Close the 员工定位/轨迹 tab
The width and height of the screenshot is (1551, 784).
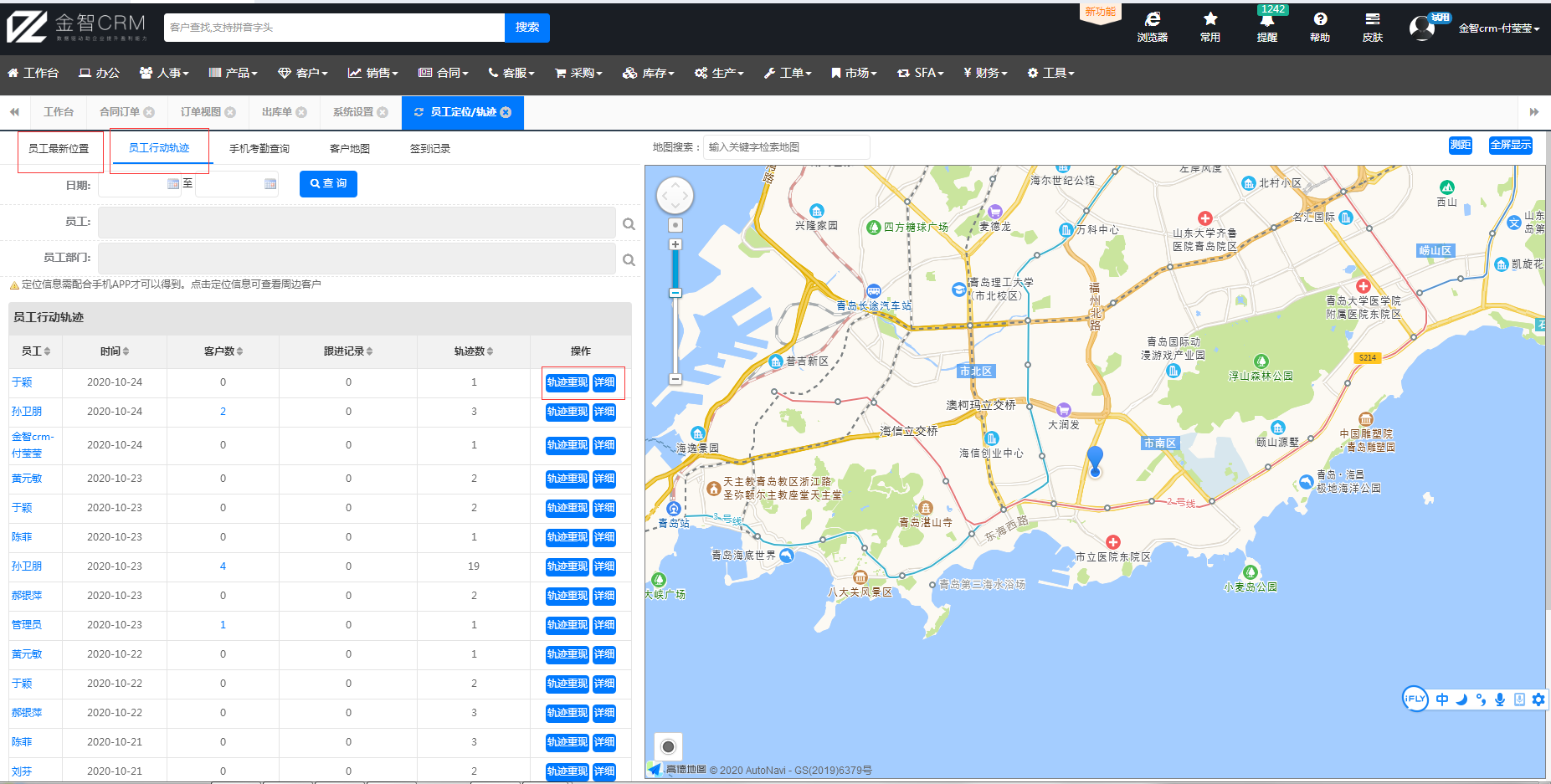point(506,112)
